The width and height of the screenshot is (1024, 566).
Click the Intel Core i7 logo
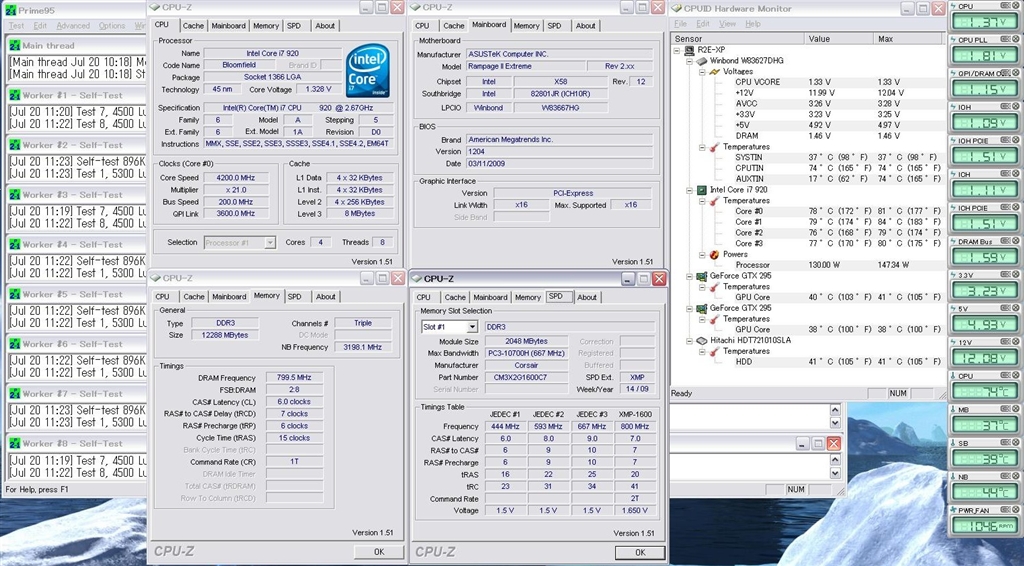(366, 69)
